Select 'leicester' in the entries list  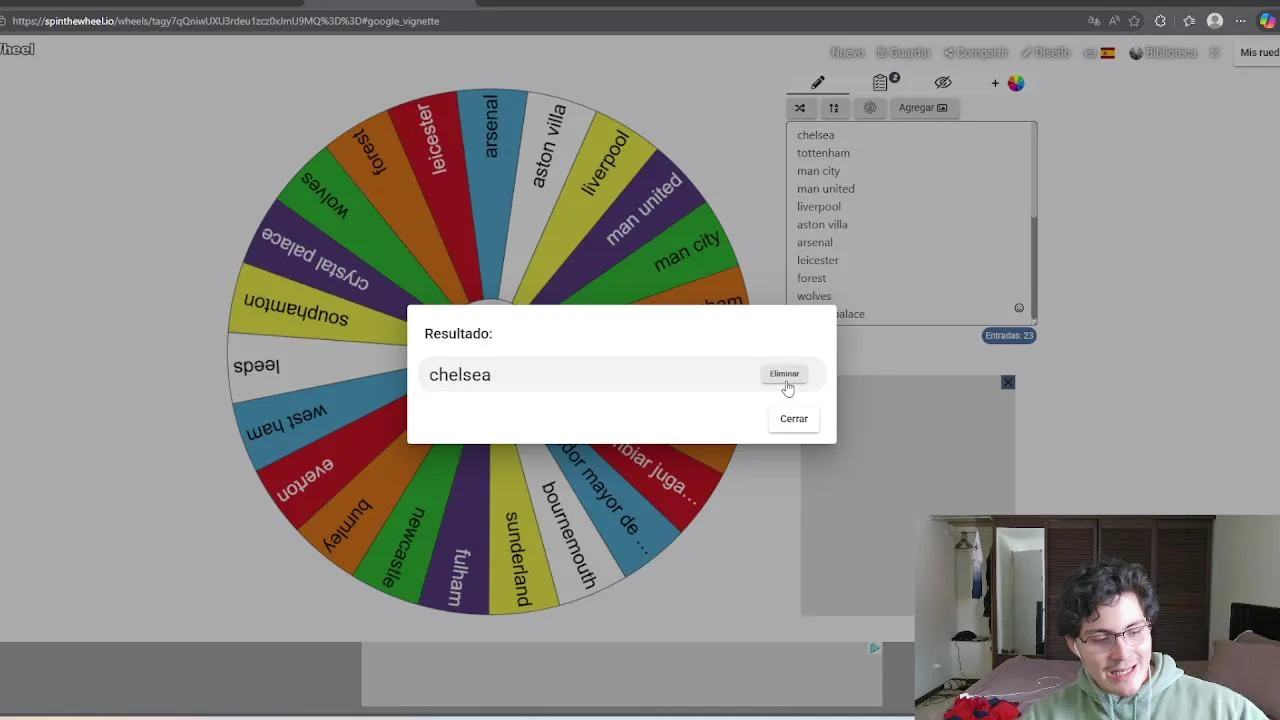817,261
